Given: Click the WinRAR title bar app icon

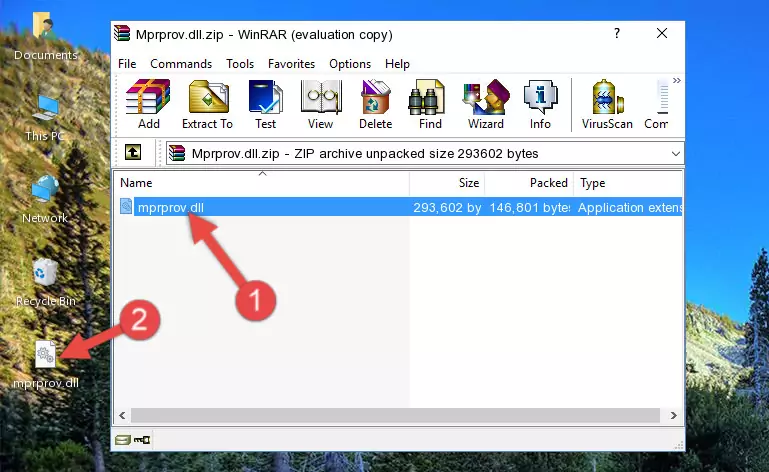Looking at the screenshot, I should (x=122, y=34).
